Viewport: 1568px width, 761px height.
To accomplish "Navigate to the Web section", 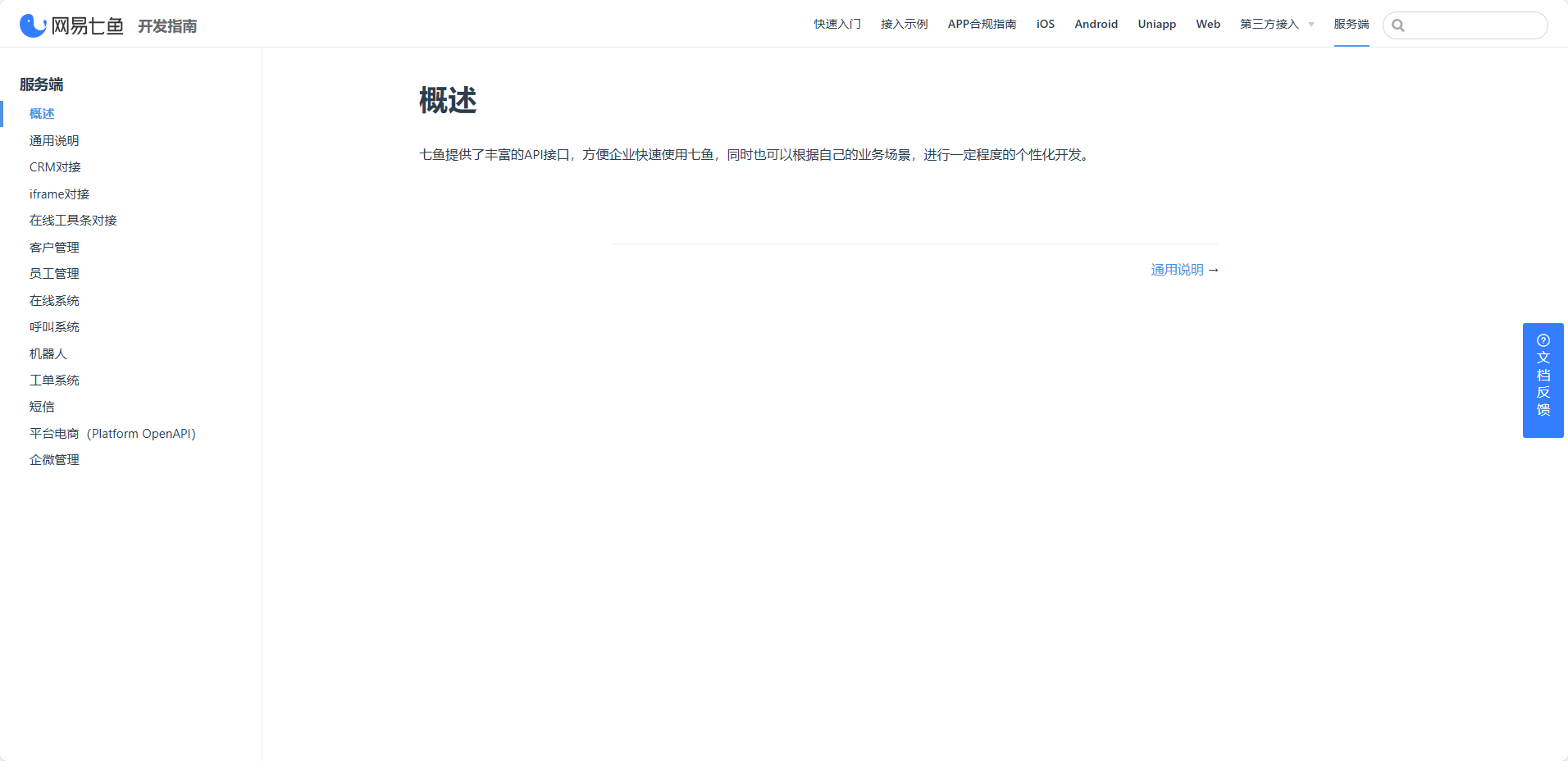I will 1207,24.
